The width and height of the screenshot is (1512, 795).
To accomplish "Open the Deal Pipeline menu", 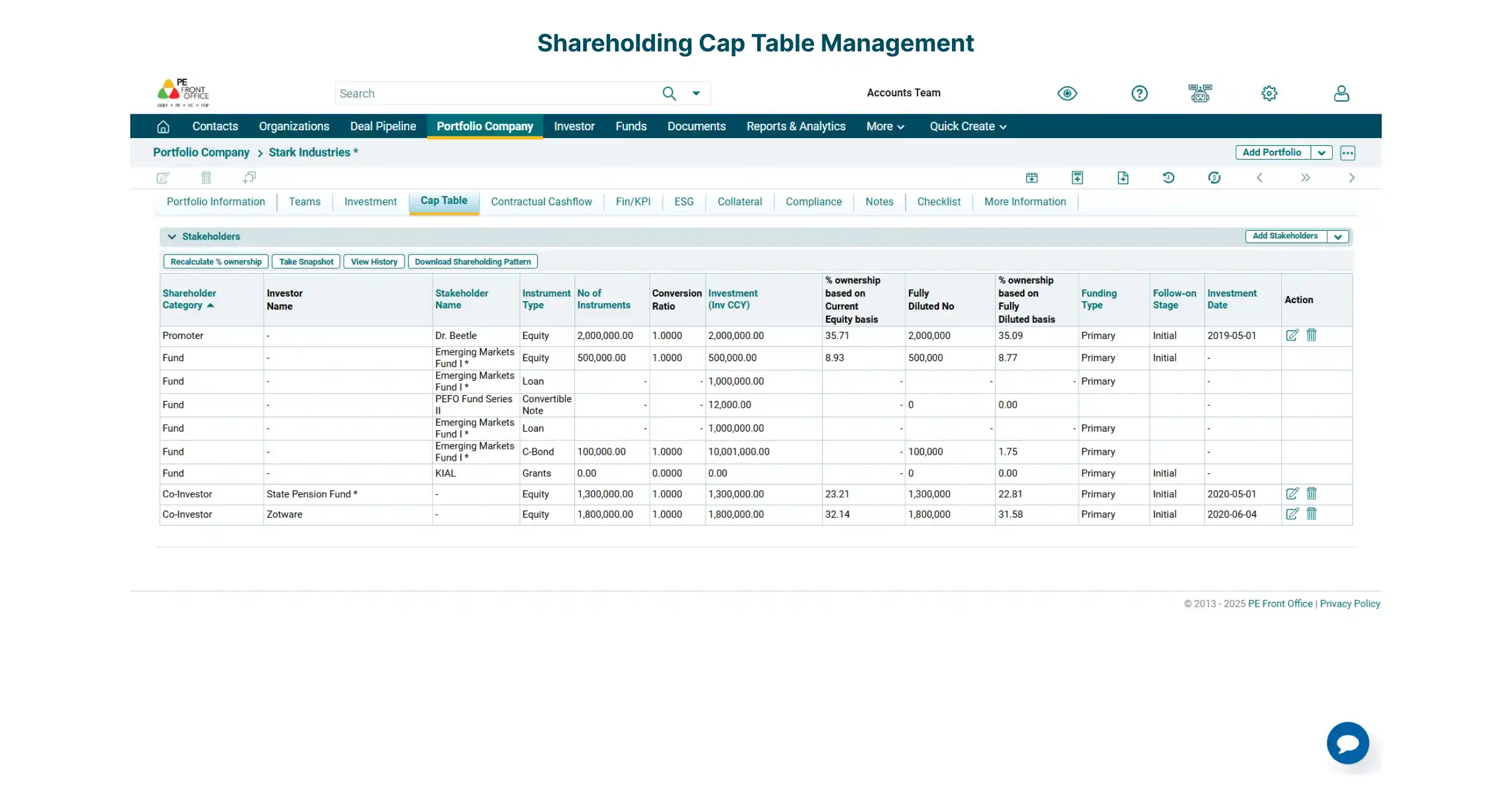I will point(383,126).
